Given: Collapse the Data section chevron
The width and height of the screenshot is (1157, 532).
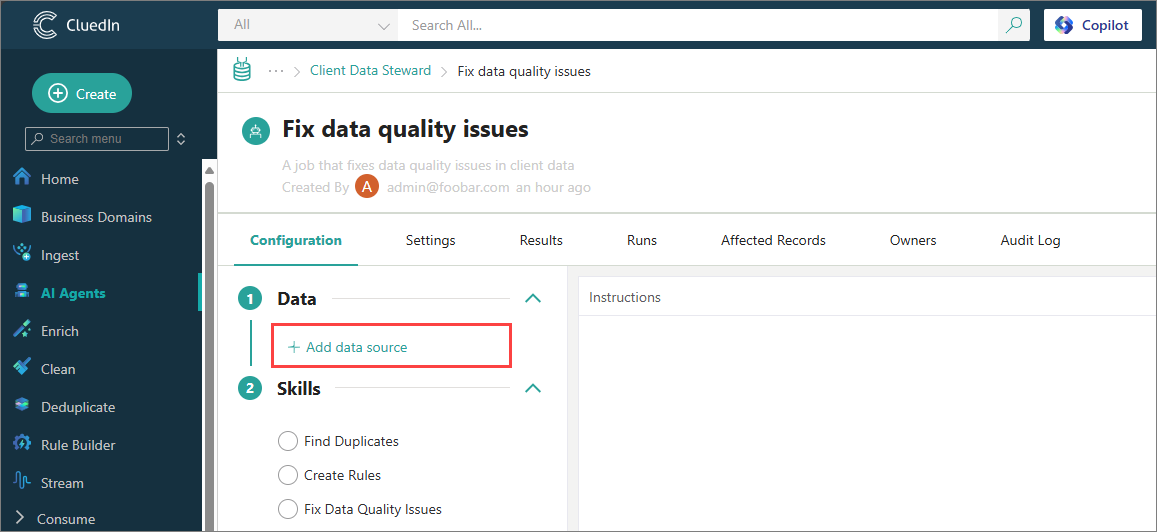Looking at the screenshot, I should tap(533, 298).
